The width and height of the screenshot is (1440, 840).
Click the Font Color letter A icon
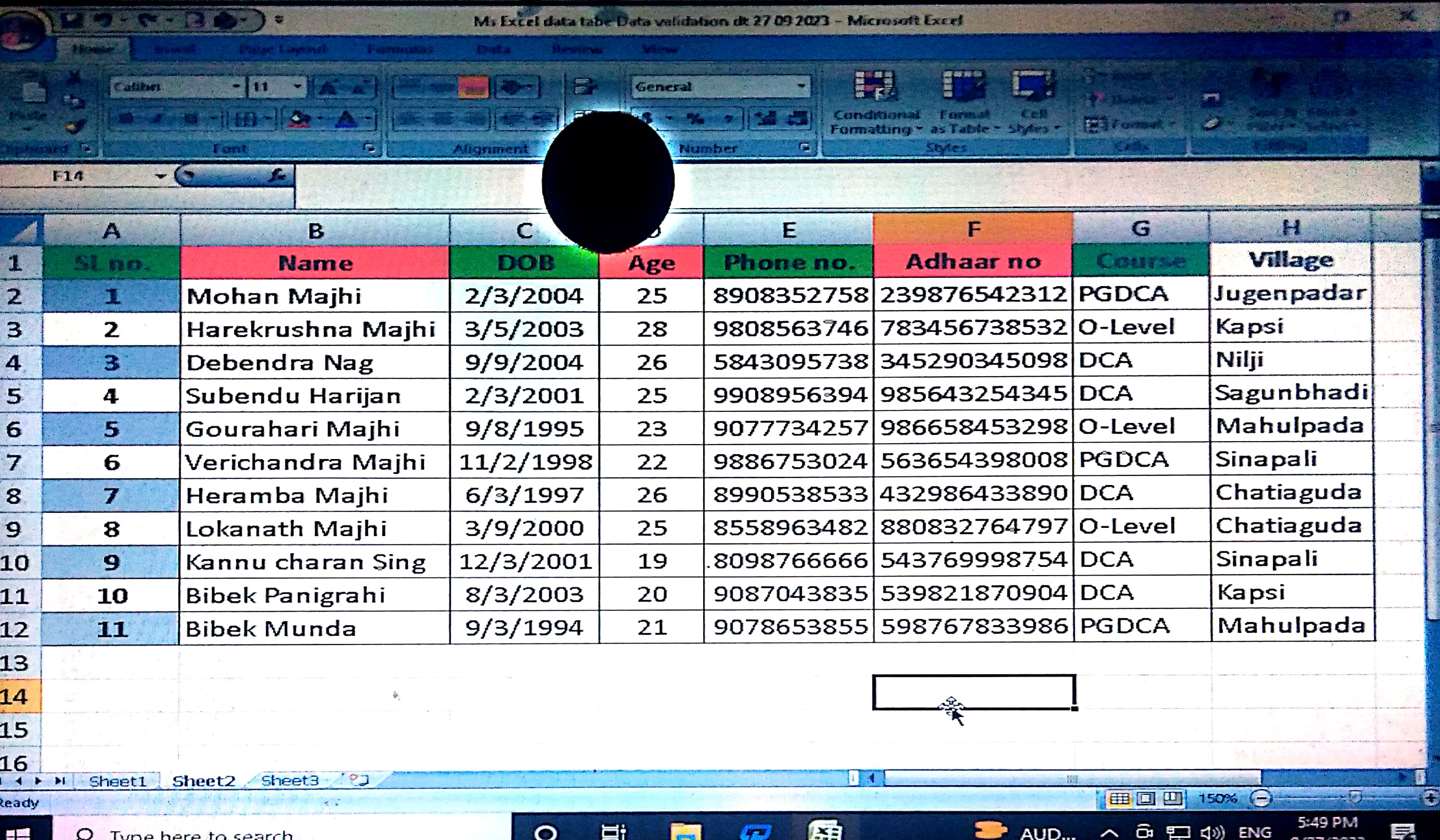point(346,119)
